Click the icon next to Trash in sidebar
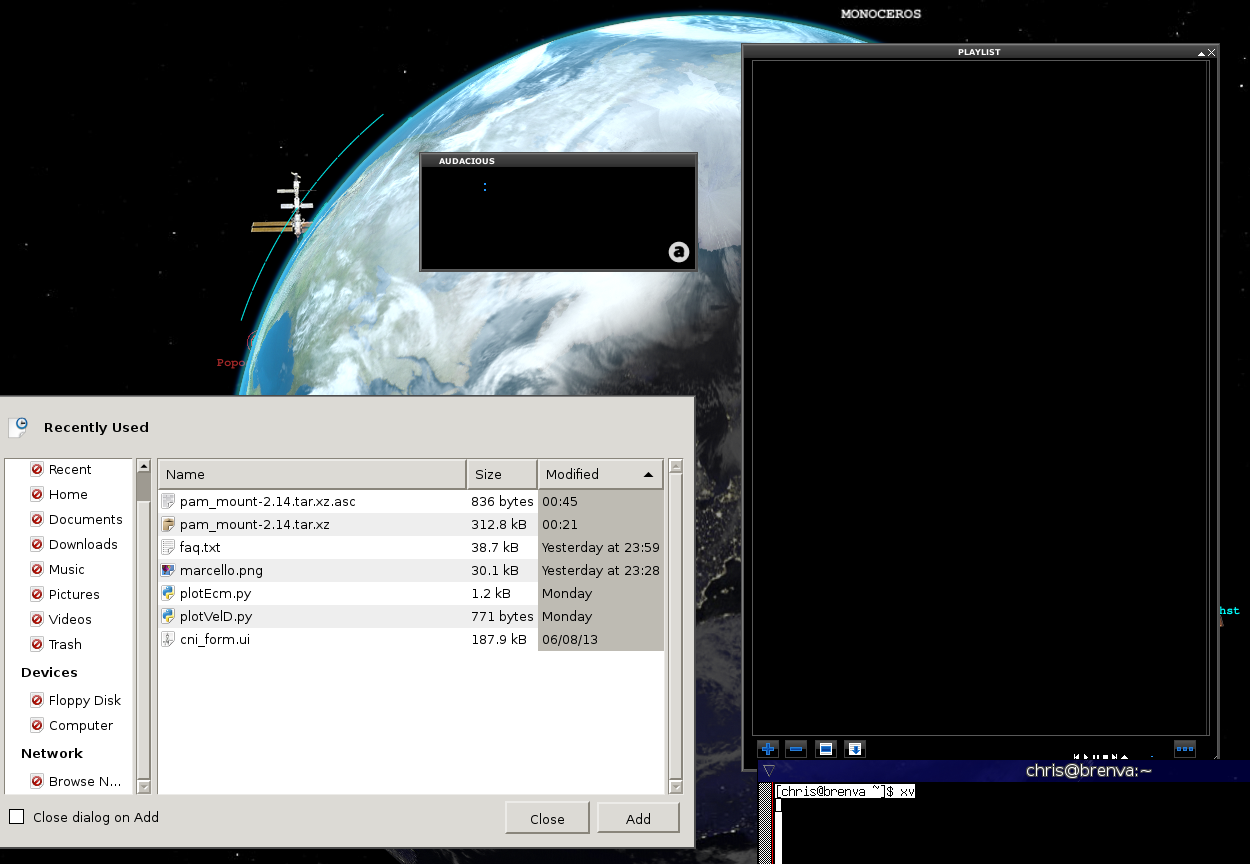The image size is (1250, 864). [x=37, y=644]
